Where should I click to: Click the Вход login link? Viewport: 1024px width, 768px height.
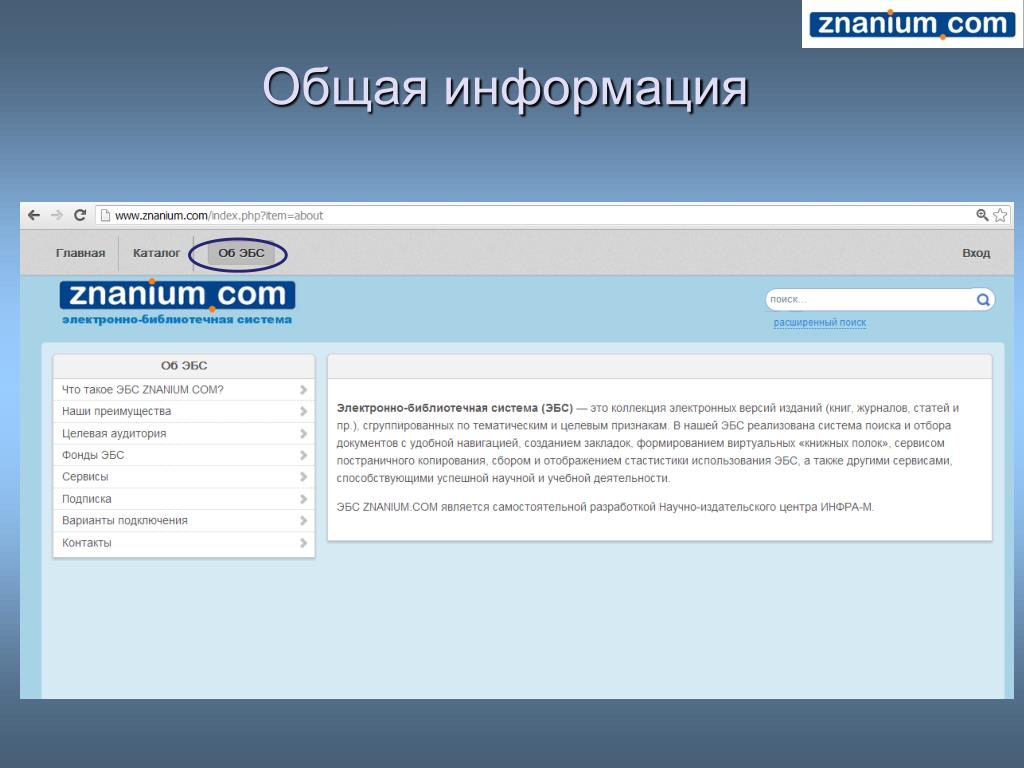[976, 253]
